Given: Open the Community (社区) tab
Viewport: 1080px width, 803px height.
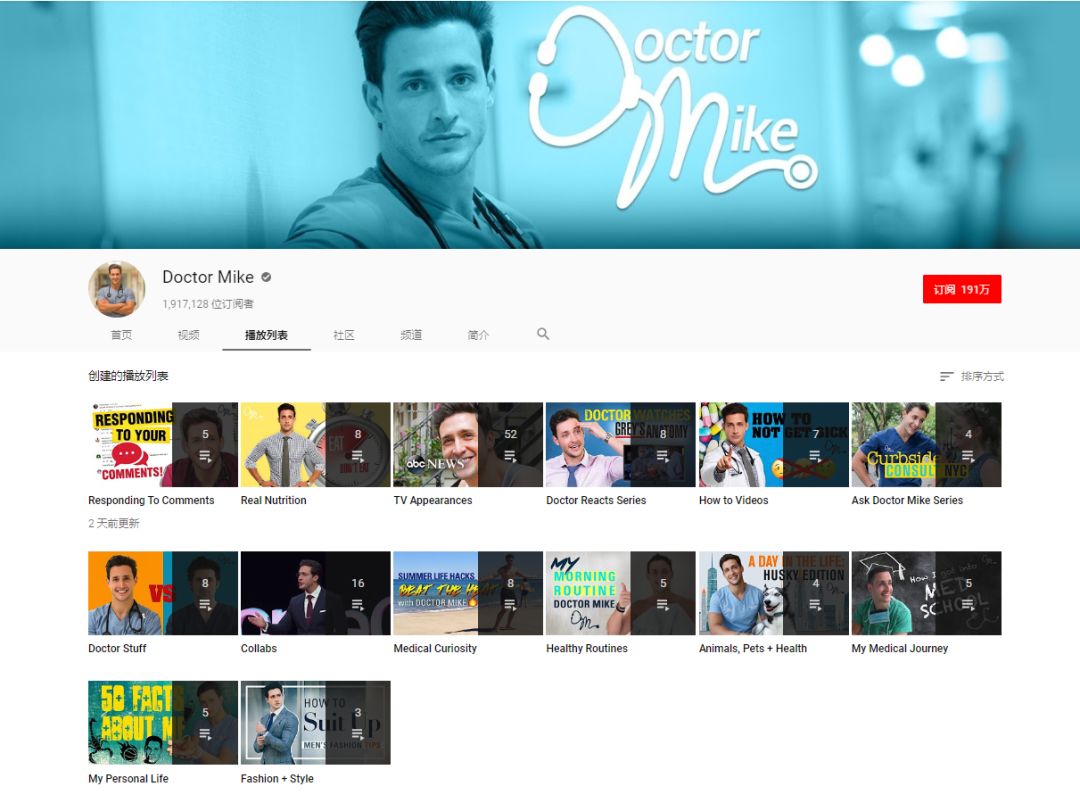Looking at the screenshot, I should coord(344,335).
